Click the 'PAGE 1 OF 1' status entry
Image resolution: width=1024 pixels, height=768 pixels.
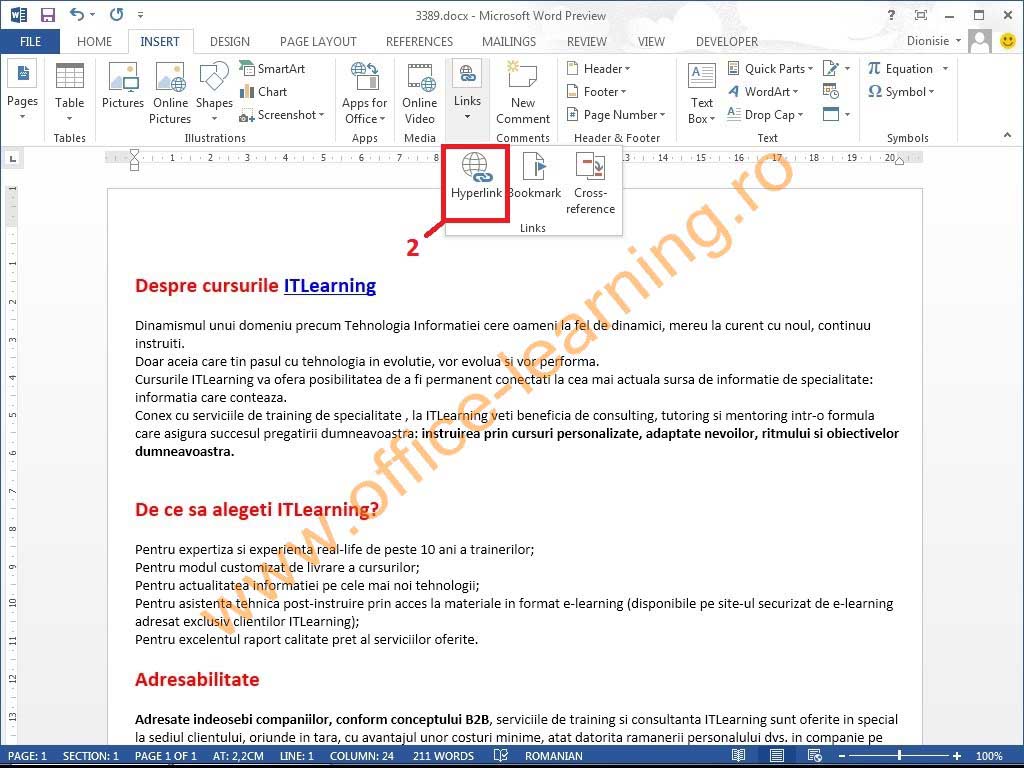(x=165, y=756)
